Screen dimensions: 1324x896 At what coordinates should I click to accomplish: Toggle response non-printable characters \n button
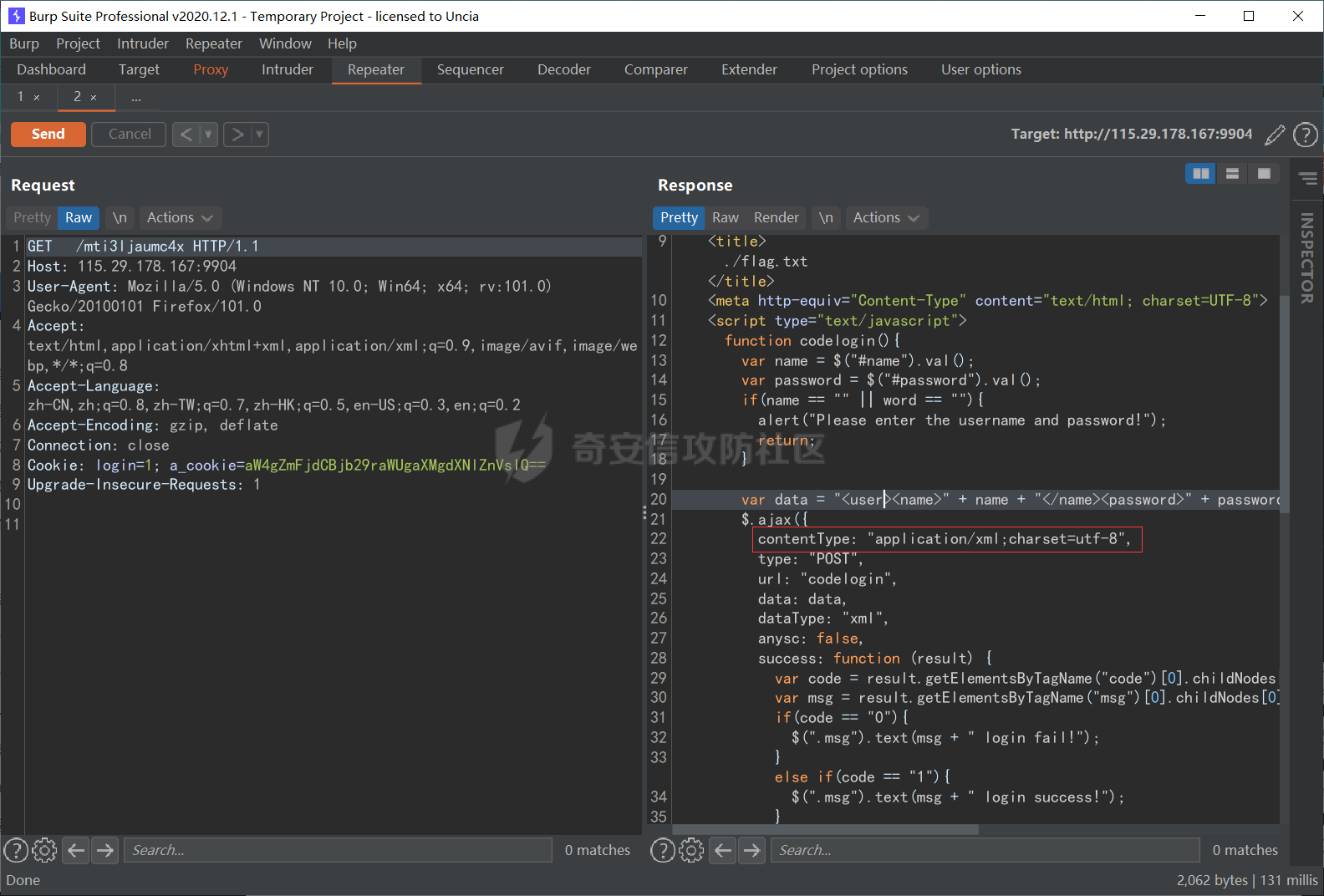pos(826,217)
